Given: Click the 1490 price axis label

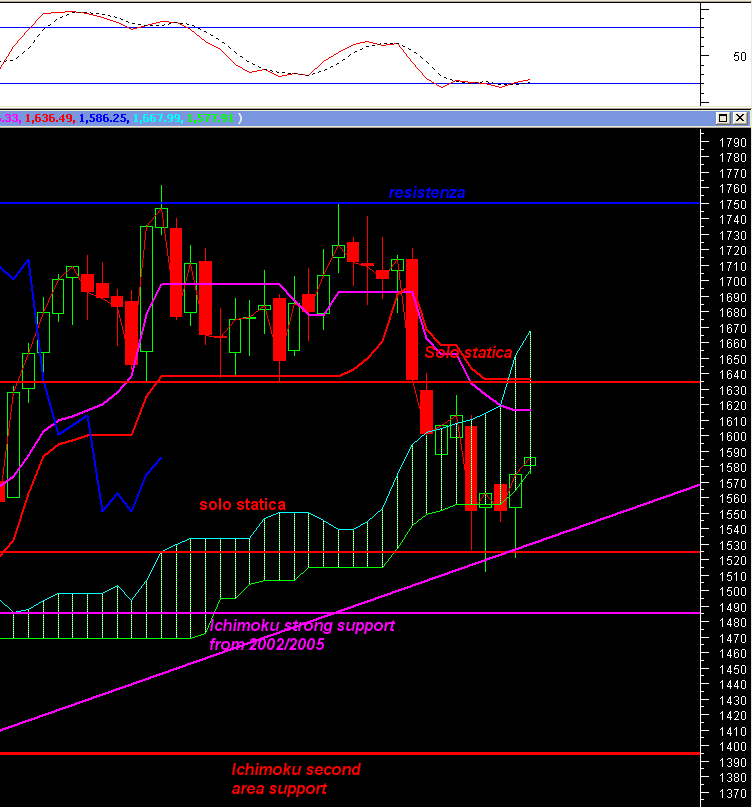Looking at the screenshot, I should [x=732, y=607].
